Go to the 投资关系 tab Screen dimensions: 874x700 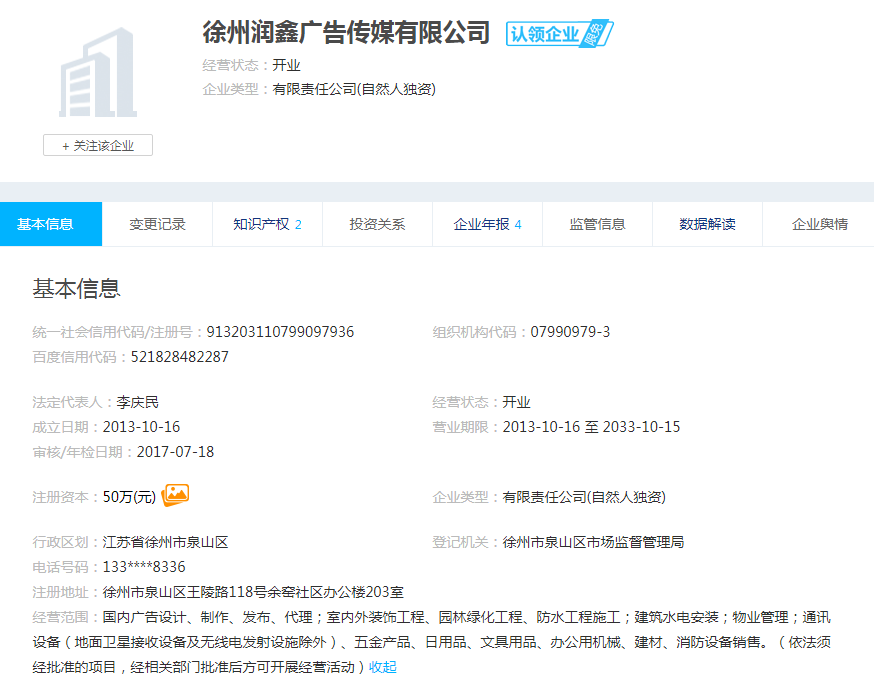click(377, 224)
